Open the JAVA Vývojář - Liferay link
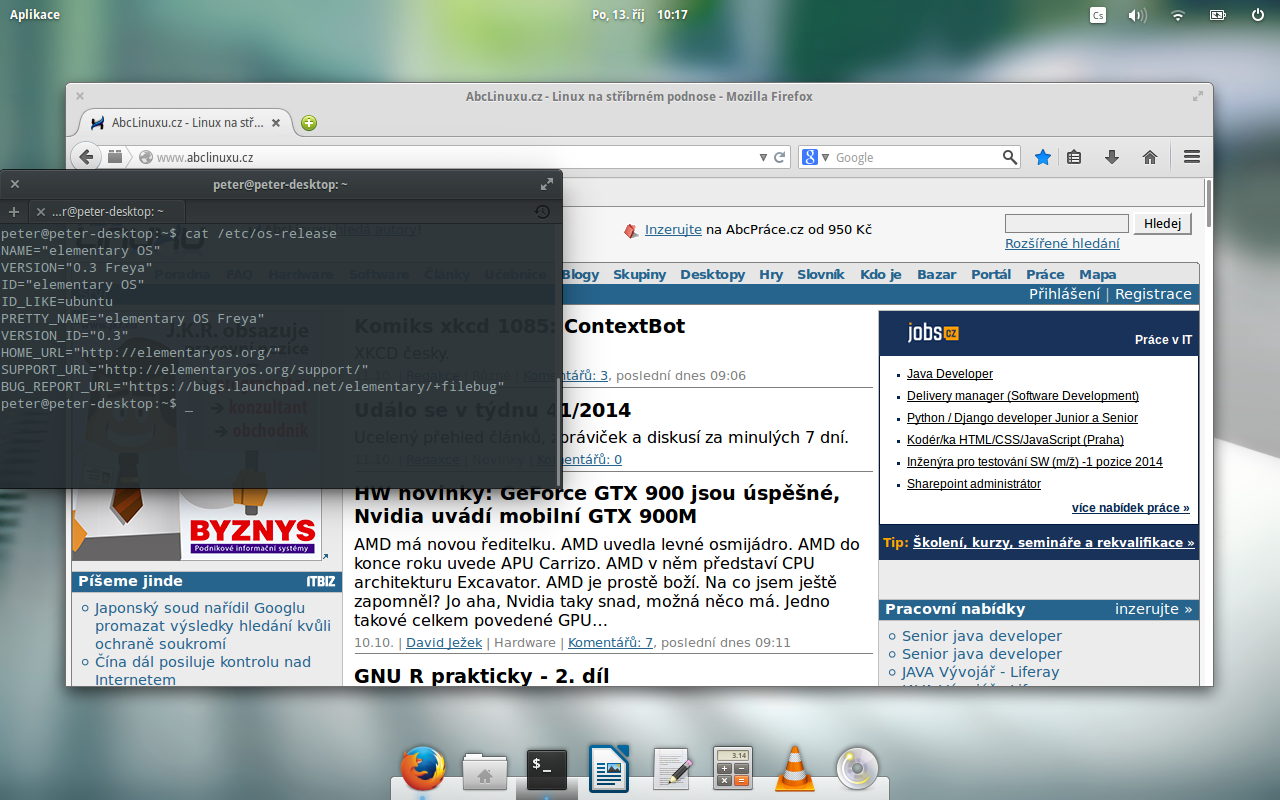Viewport: 1280px width, 800px height. click(x=980, y=672)
